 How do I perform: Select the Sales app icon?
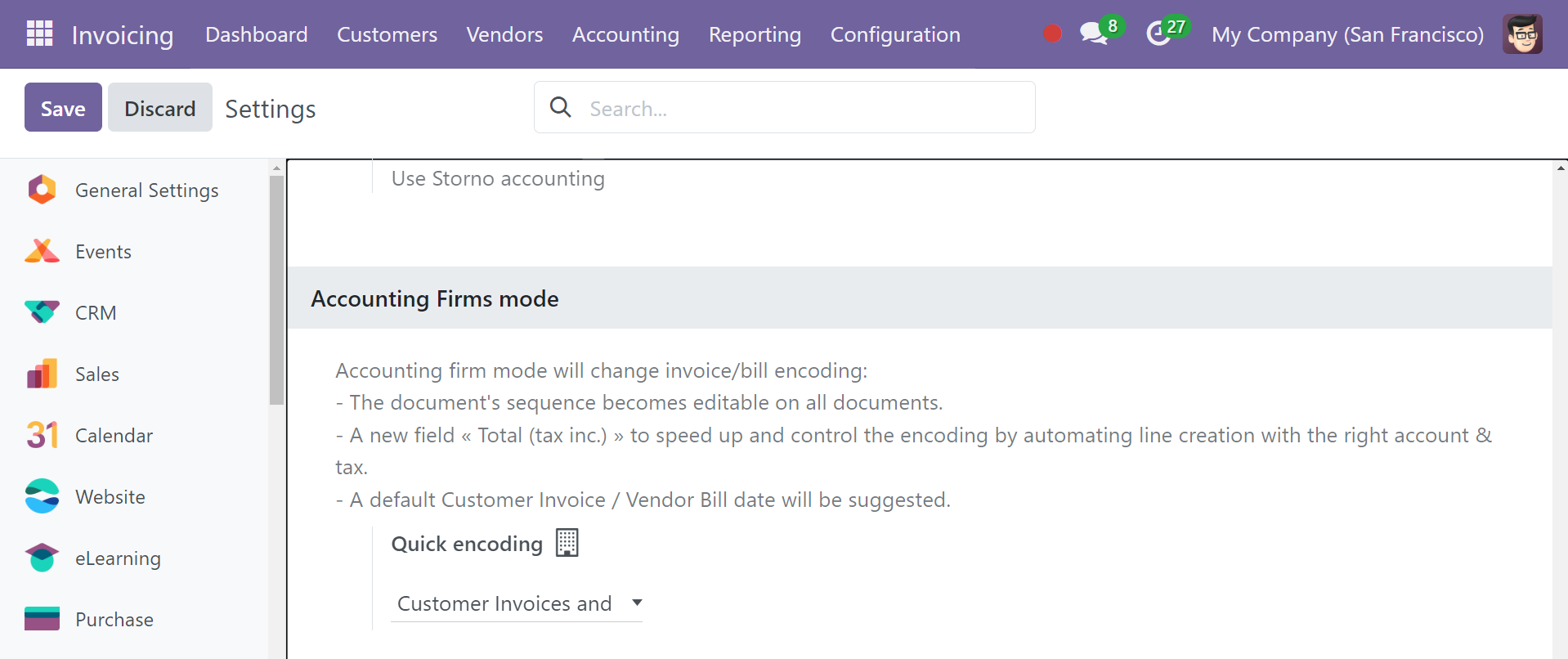[x=42, y=374]
